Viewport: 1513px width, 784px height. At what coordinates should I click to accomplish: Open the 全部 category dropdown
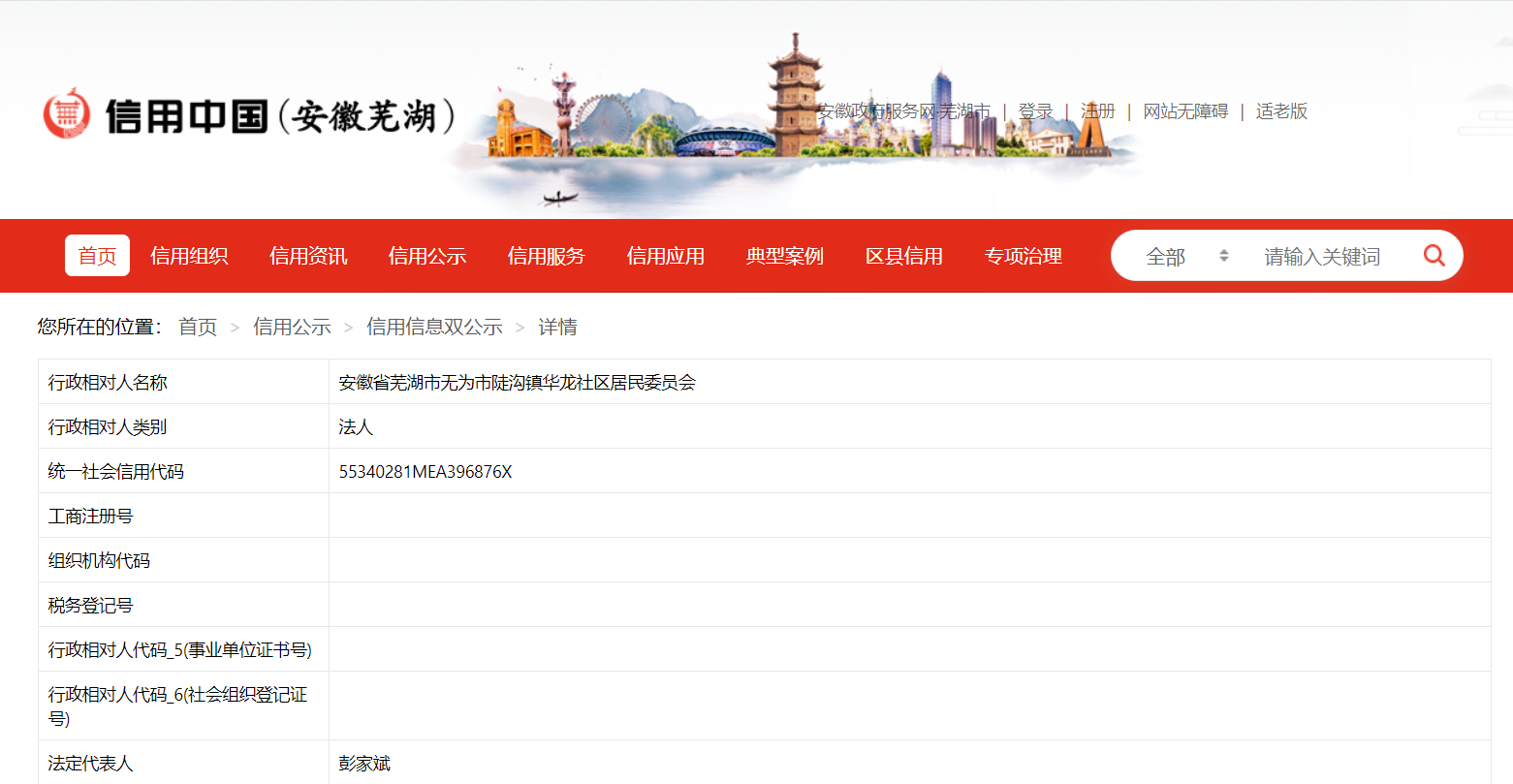pos(1186,256)
